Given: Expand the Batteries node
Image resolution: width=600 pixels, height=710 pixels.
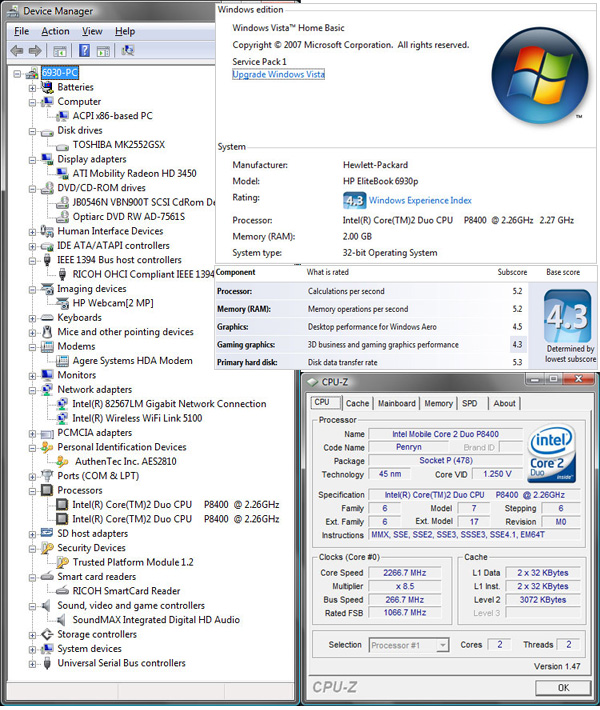Looking at the screenshot, I should point(32,88).
